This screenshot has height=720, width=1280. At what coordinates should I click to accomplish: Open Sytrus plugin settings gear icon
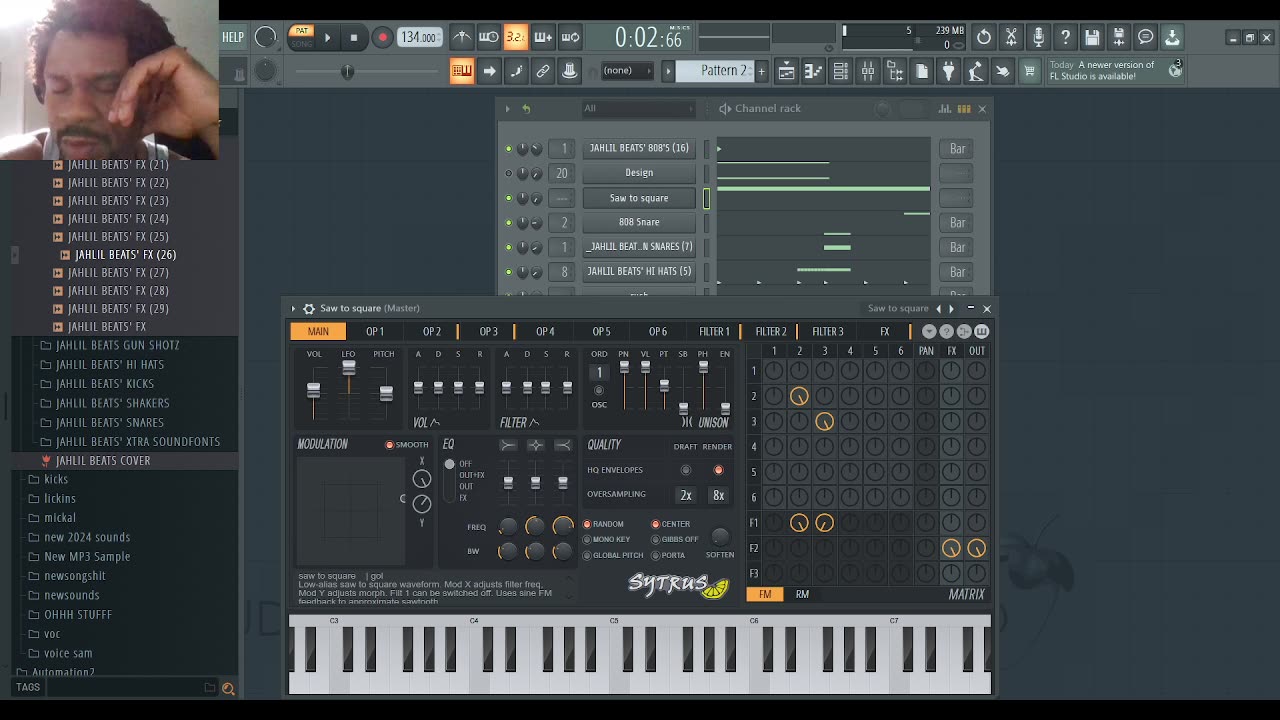309,309
